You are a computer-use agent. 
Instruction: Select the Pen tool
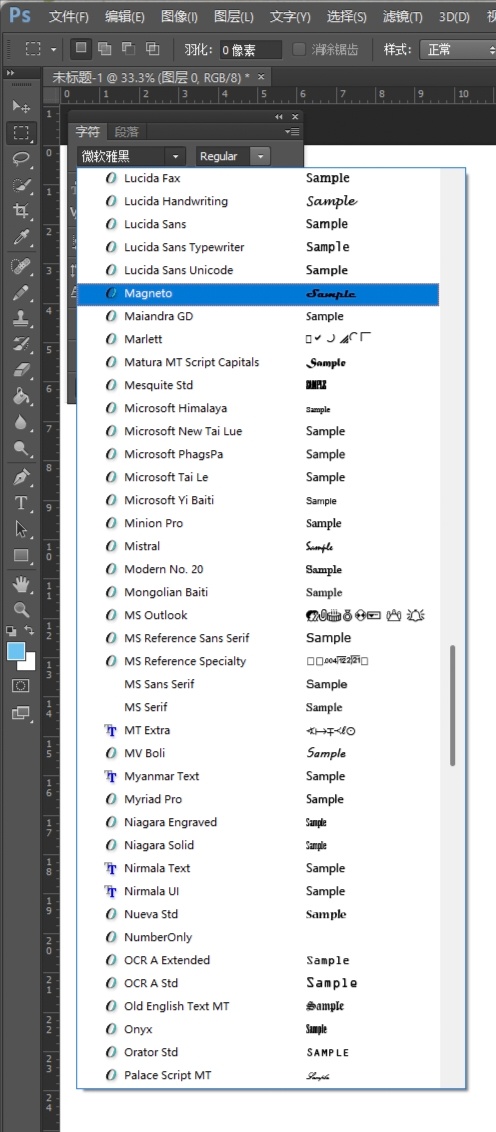point(21,476)
